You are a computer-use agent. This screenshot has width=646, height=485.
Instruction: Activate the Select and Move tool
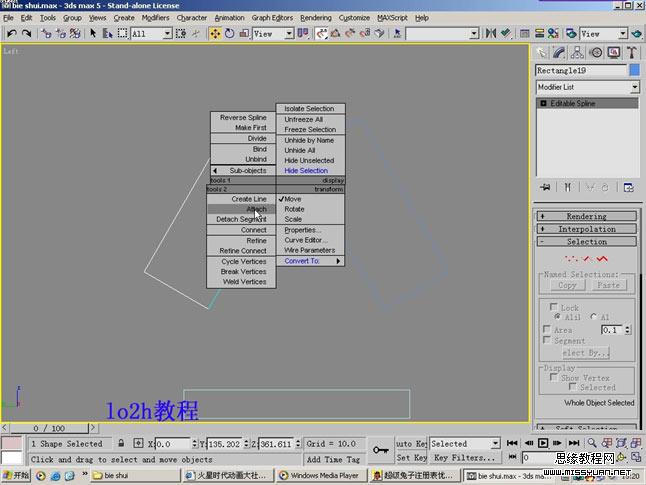tap(215, 33)
